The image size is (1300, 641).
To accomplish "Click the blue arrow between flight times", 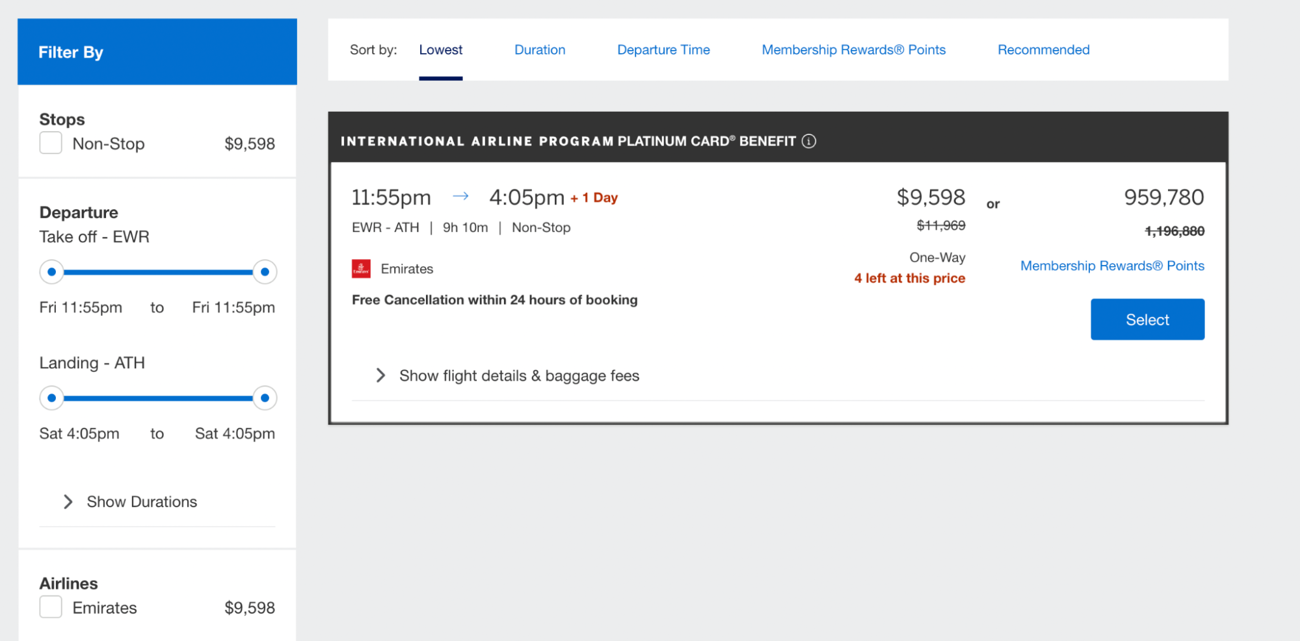I will tap(460, 197).
